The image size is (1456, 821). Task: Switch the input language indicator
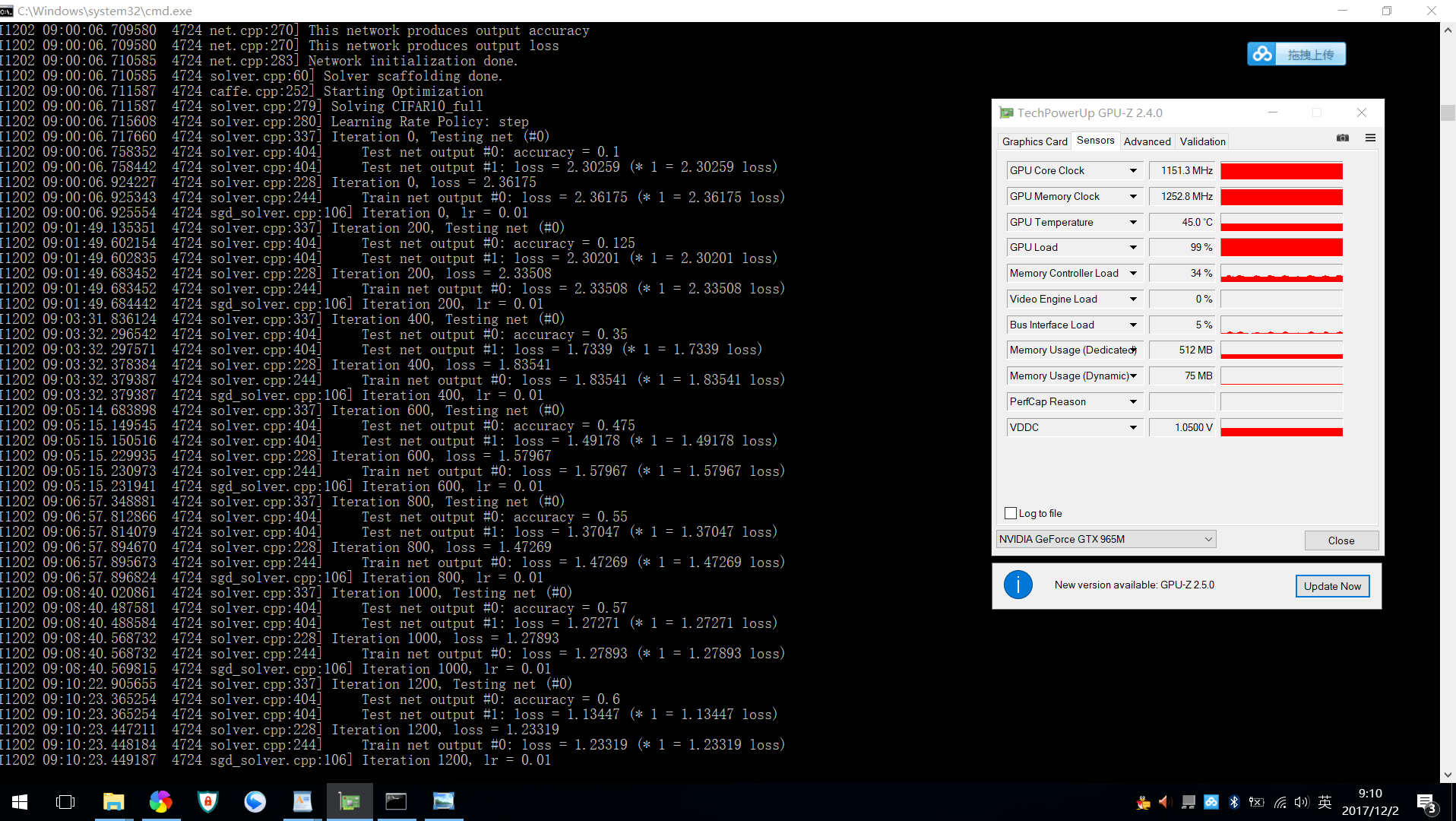pos(1325,802)
